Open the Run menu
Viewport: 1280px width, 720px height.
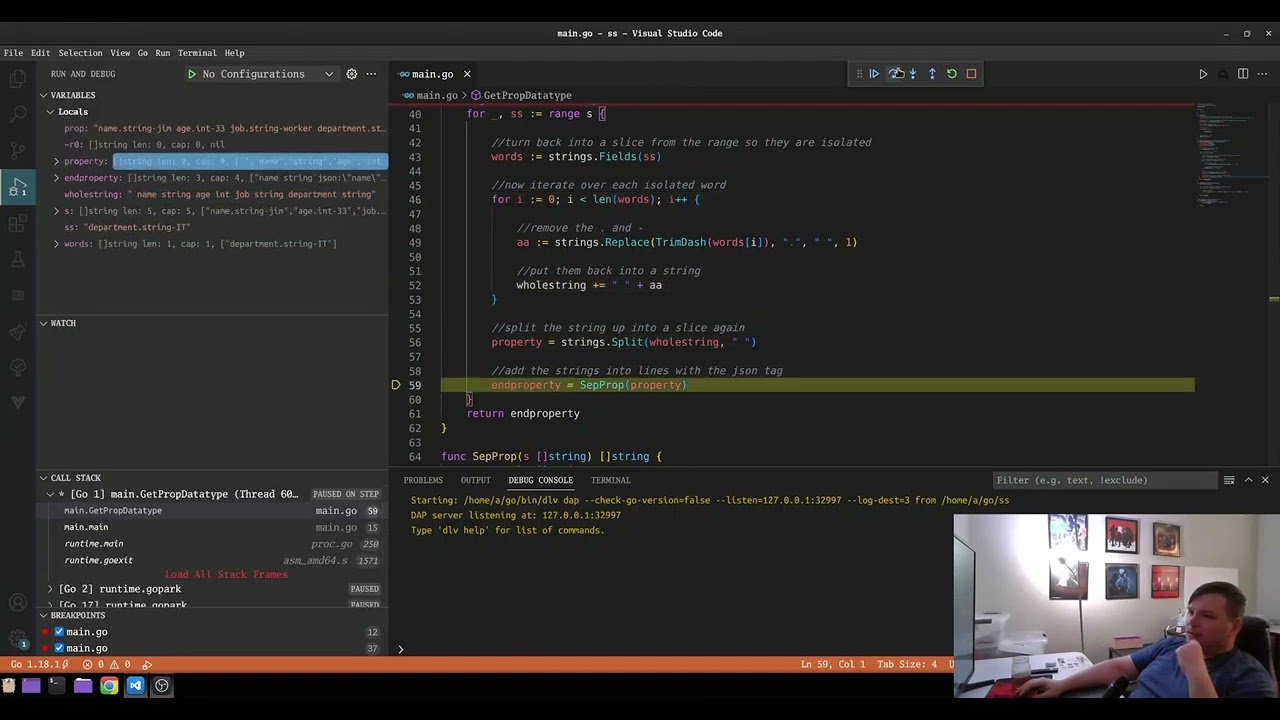coord(162,53)
